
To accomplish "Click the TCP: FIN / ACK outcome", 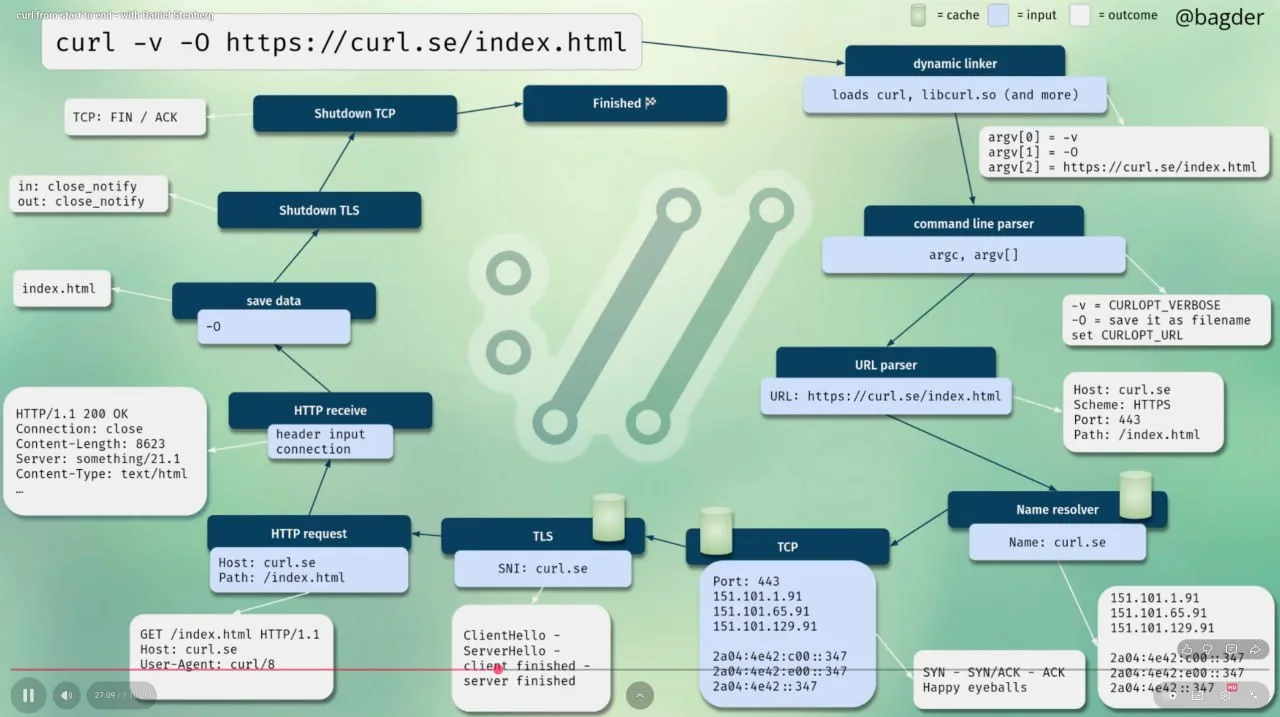I will pyautogui.click(x=135, y=117).
